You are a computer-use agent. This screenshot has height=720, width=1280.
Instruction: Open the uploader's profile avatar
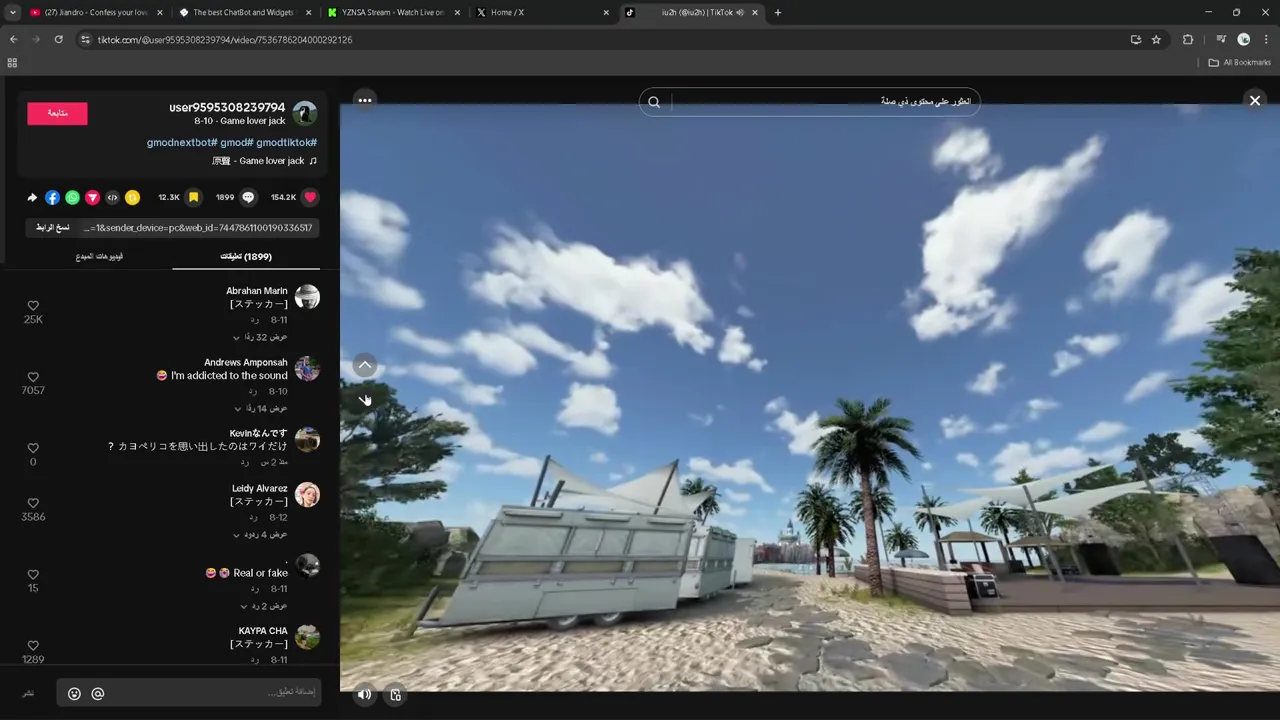click(x=305, y=113)
